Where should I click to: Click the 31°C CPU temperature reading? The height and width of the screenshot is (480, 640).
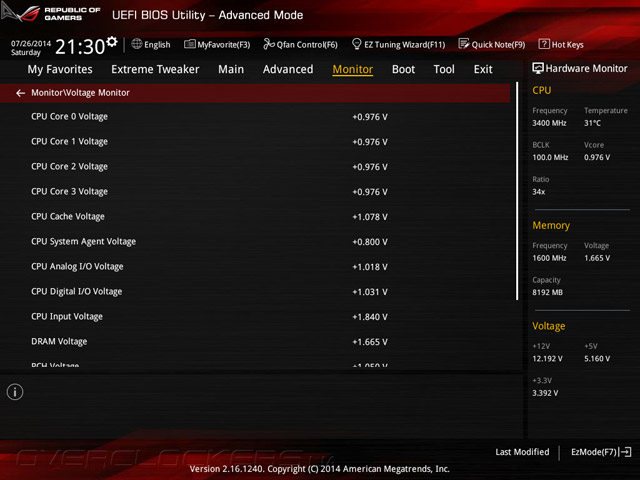click(592, 123)
